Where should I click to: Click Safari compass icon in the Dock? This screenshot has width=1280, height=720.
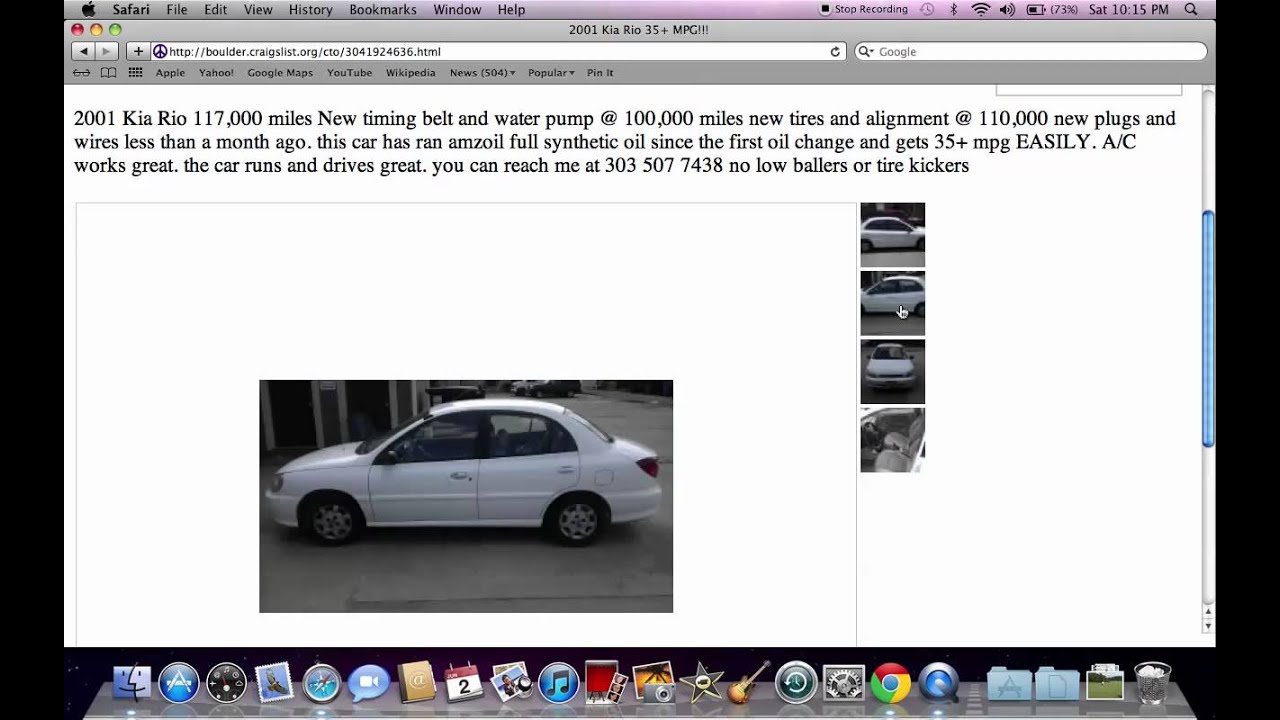(321, 684)
